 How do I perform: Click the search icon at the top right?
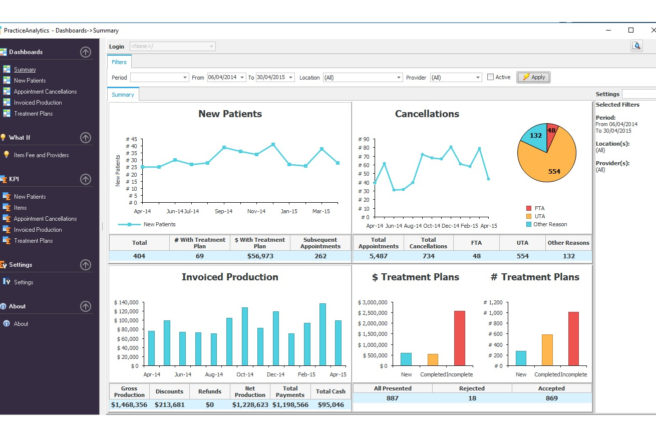tap(636, 46)
